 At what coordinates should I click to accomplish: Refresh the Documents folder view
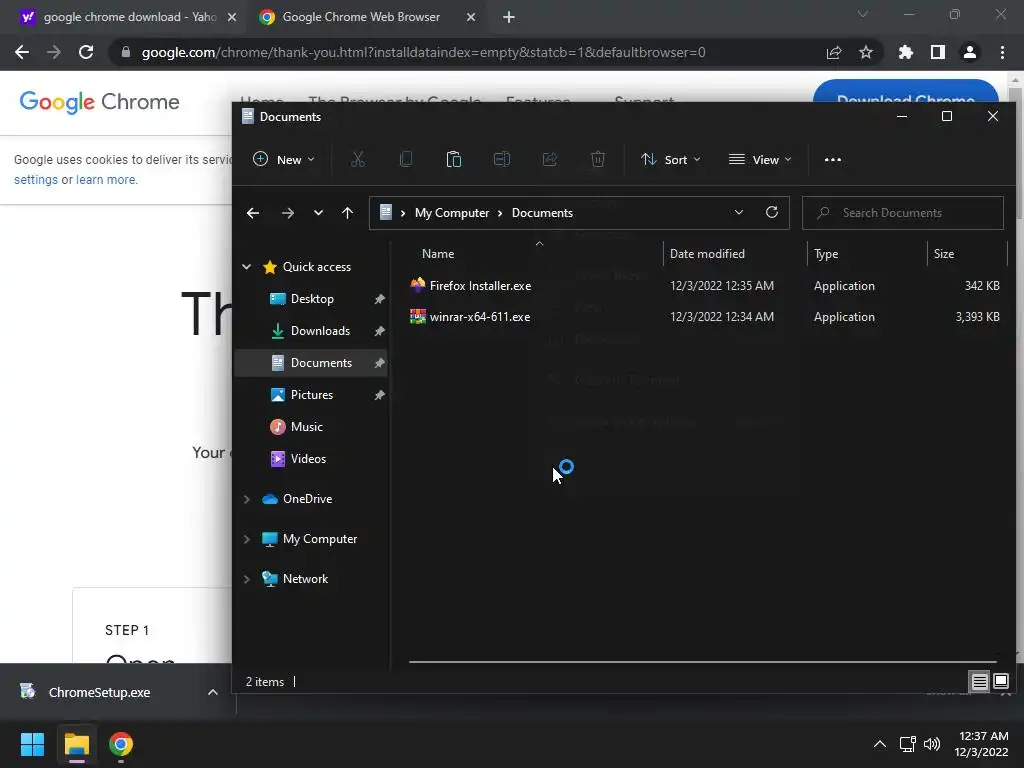click(772, 212)
